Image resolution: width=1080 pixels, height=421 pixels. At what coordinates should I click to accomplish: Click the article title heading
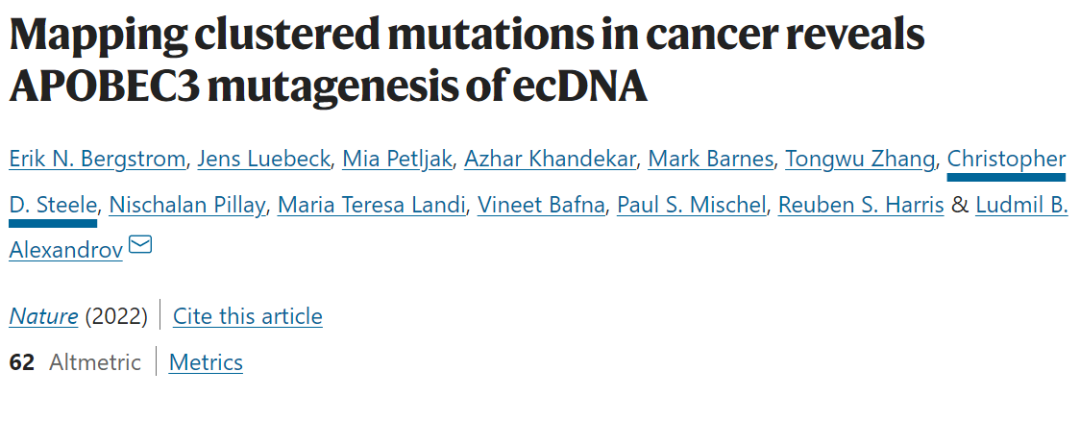[x=466, y=60]
